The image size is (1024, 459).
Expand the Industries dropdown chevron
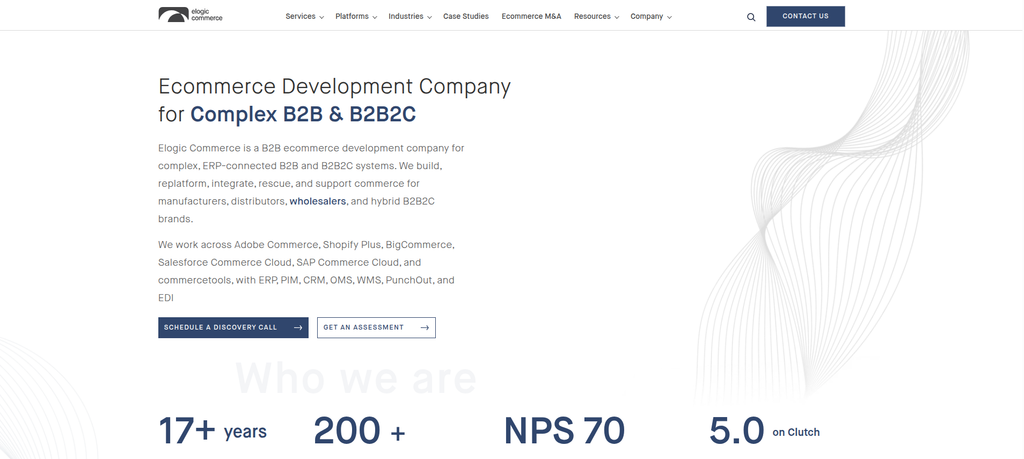(429, 18)
